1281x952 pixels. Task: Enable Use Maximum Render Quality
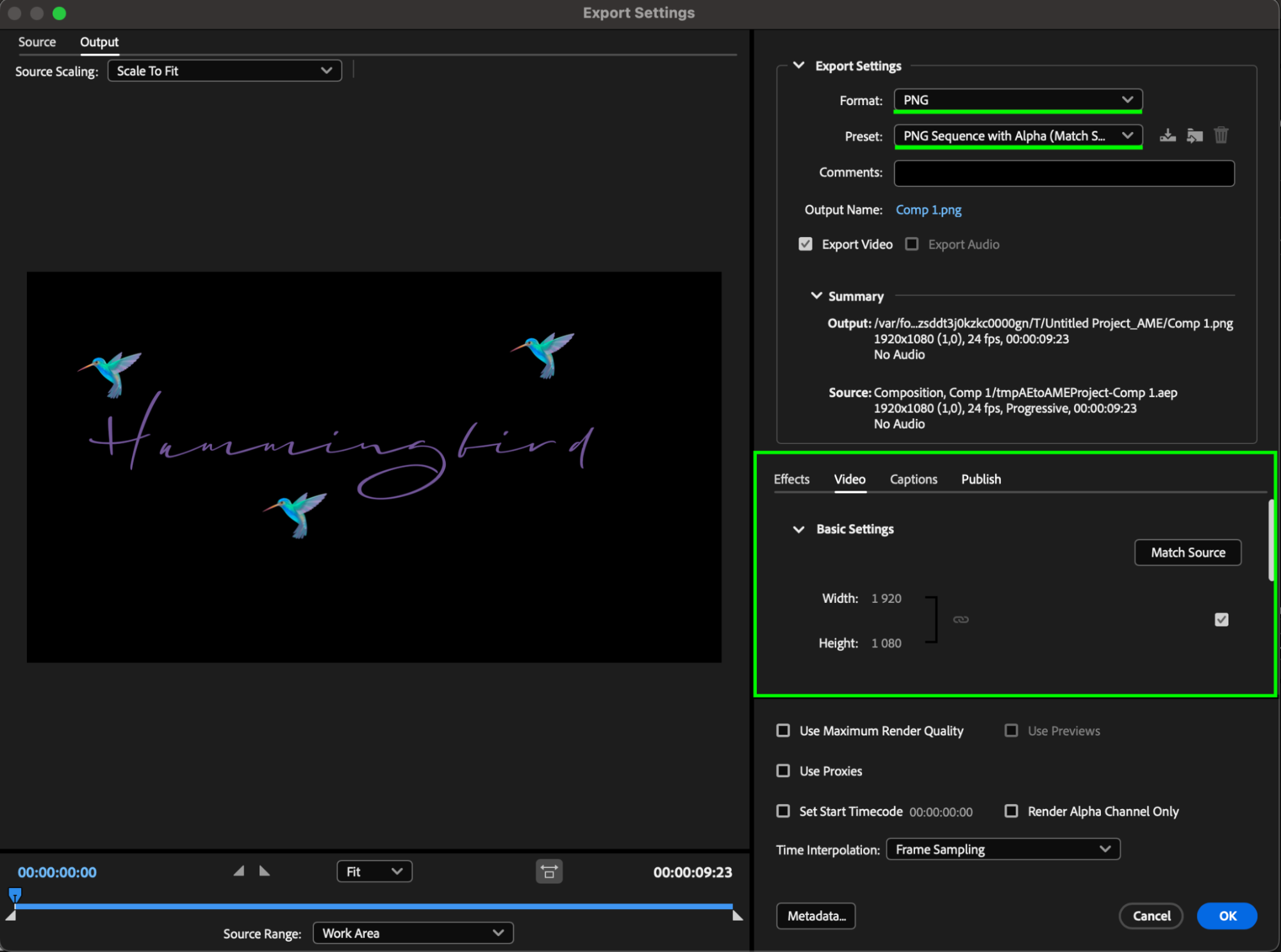click(783, 731)
